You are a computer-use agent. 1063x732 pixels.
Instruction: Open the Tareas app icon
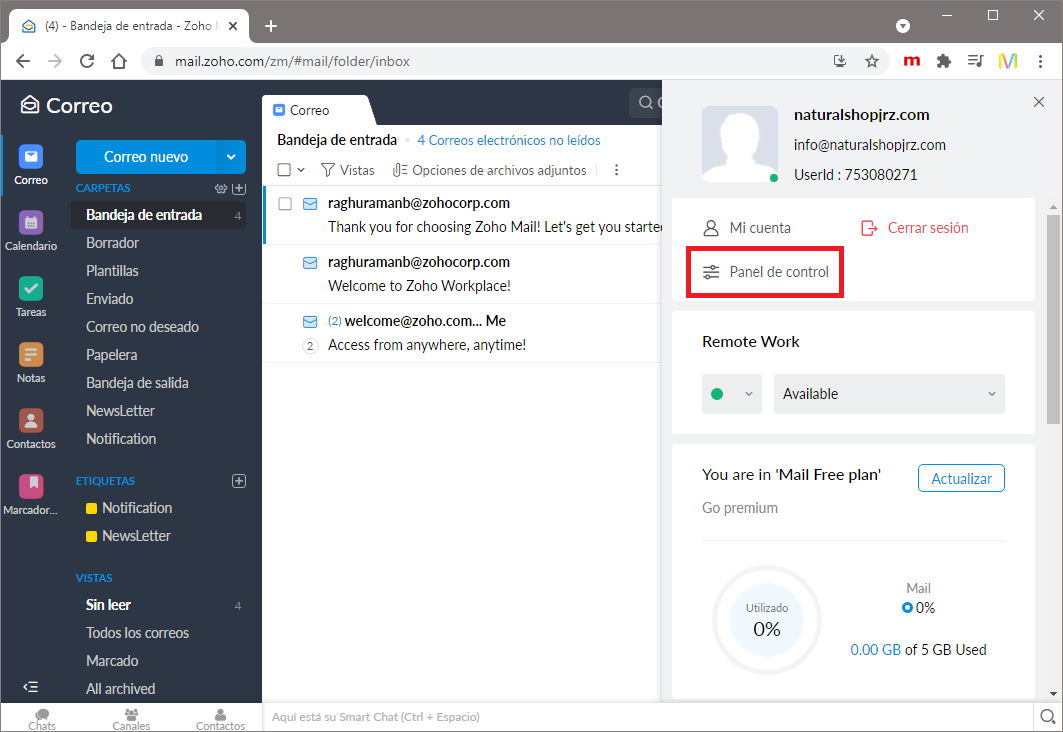coord(31,297)
